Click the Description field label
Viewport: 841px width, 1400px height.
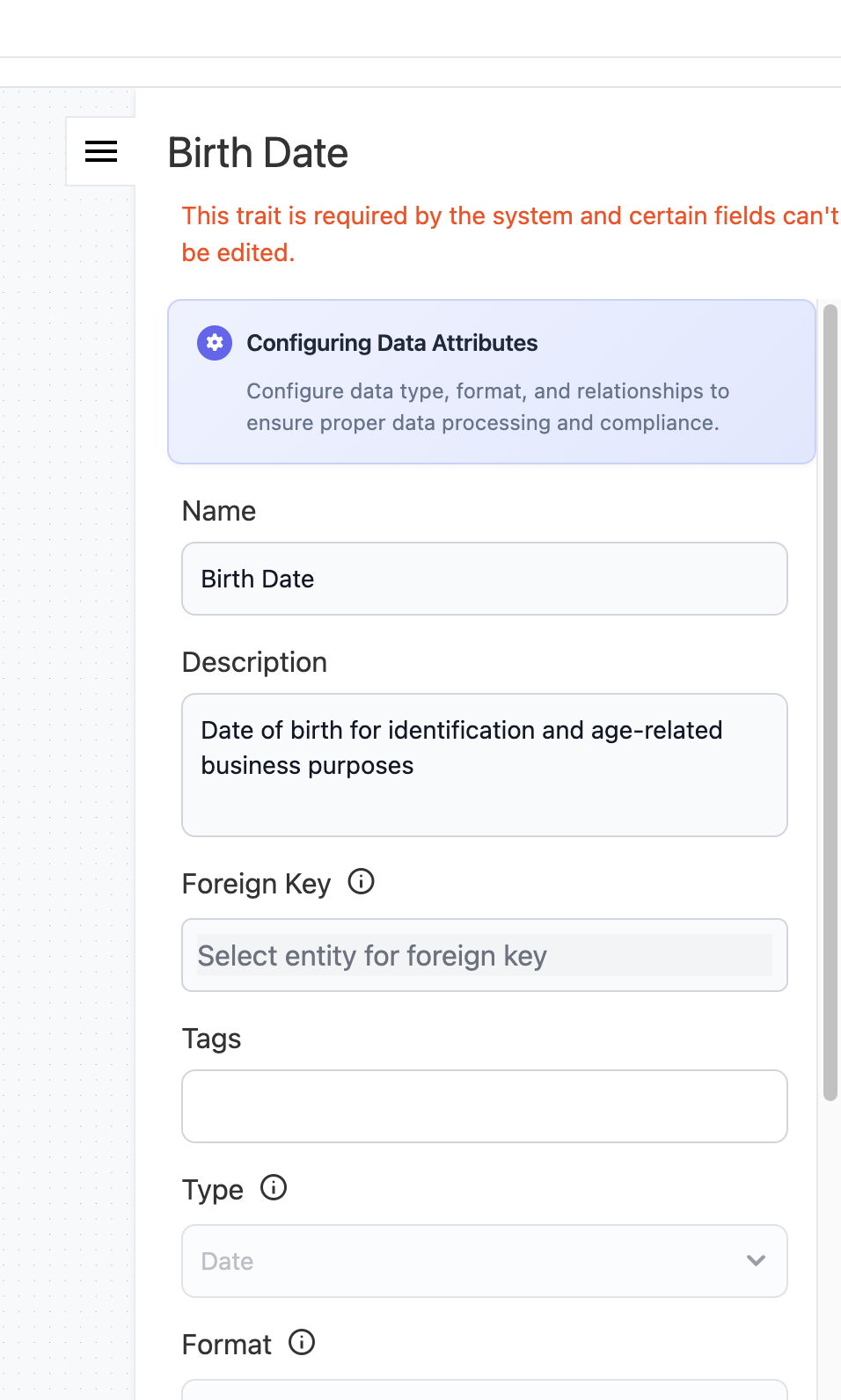pos(254,662)
